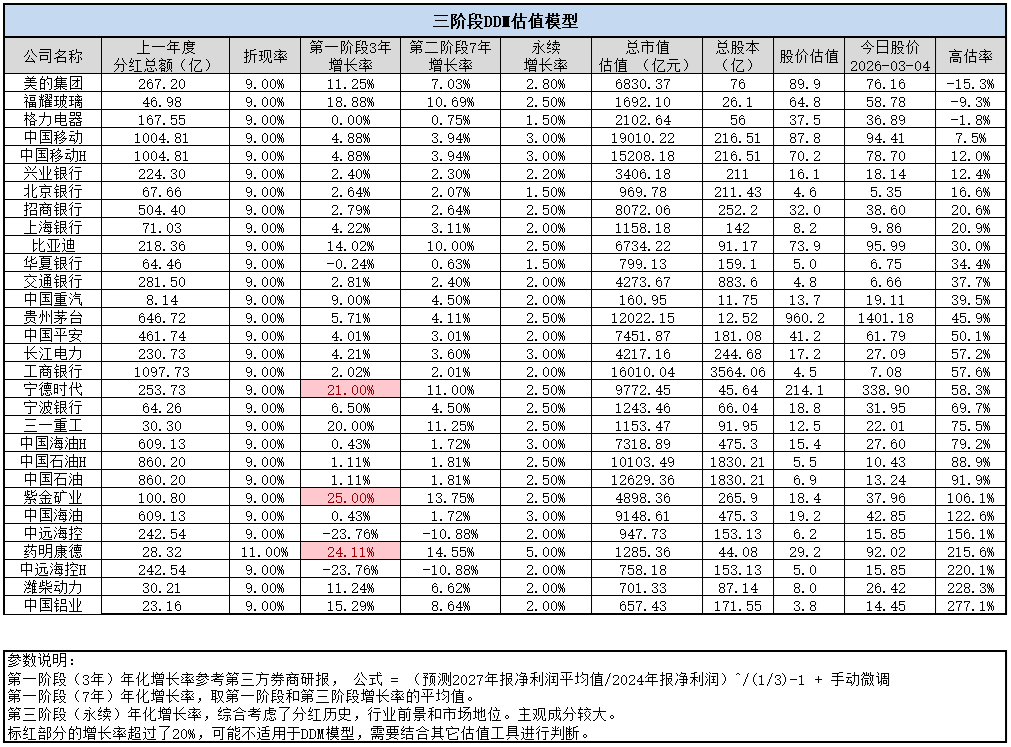Select the 紫金矿业 company cell
1011x747 pixels.
[53, 498]
